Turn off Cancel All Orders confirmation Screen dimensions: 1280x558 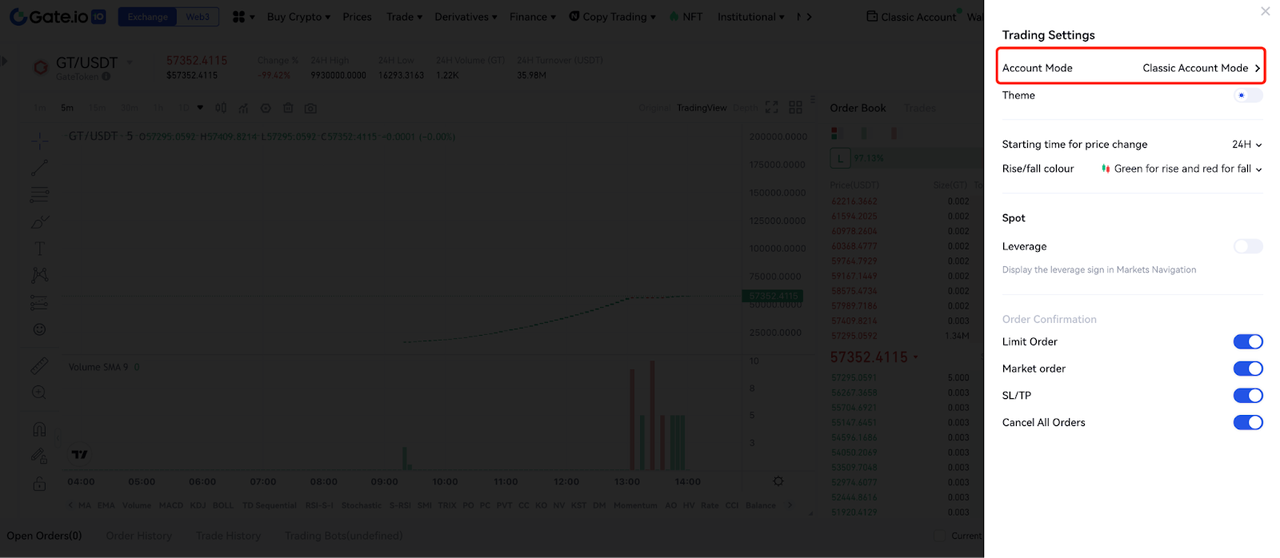click(1247, 423)
